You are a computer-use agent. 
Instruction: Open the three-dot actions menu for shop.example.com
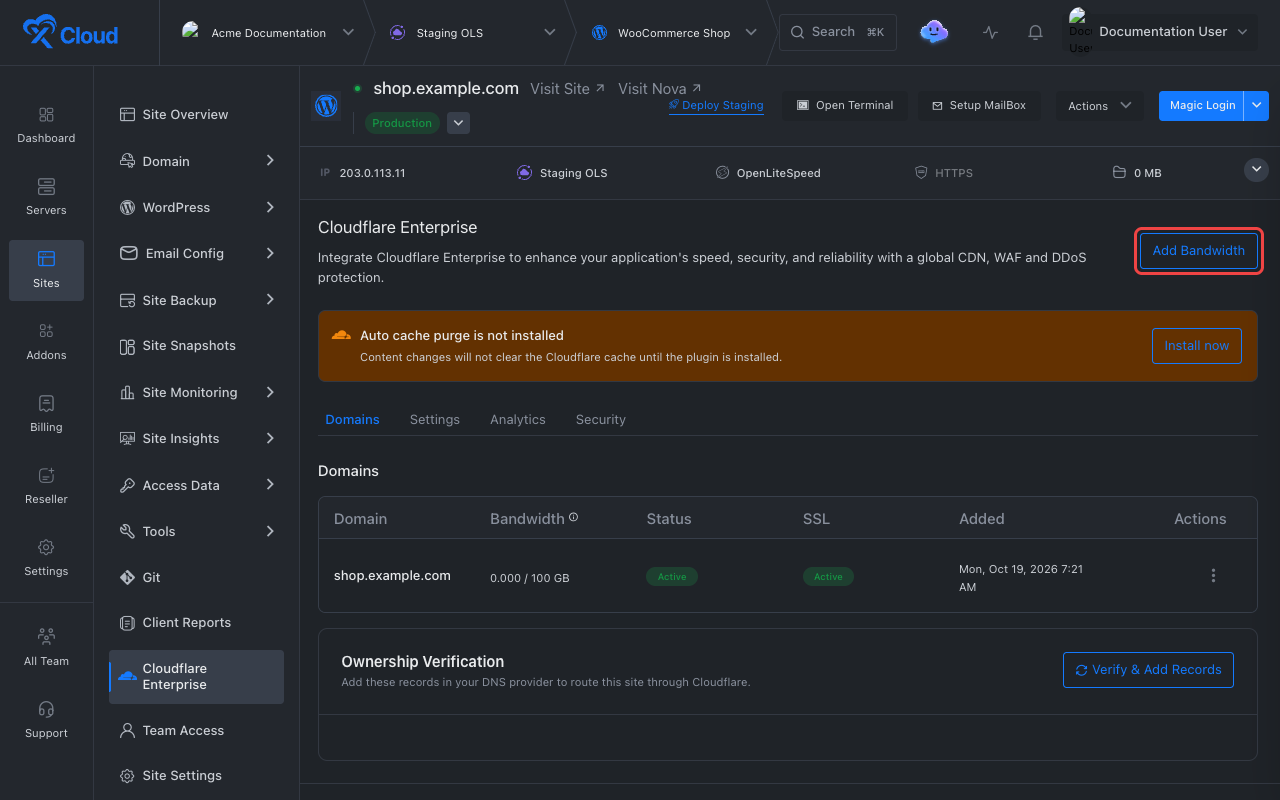(x=1213, y=576)
